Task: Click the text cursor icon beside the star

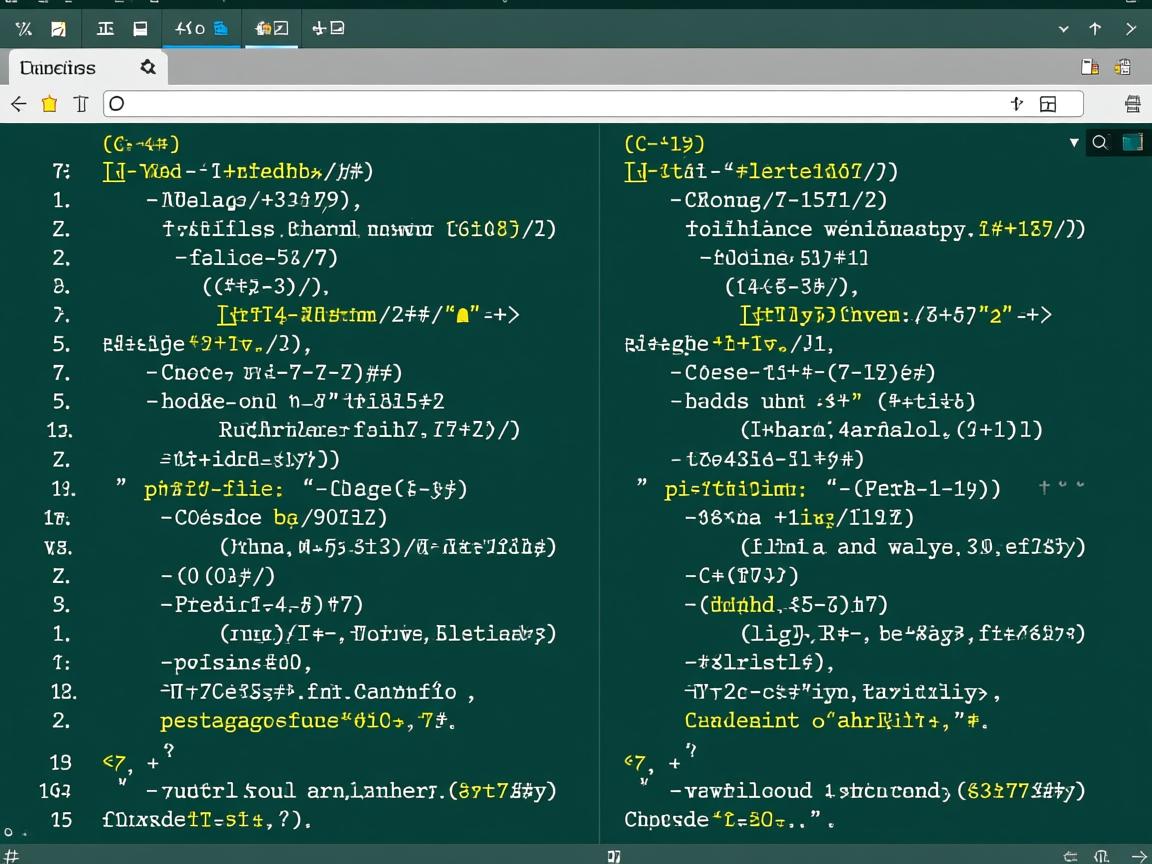Action: [x=81, y=104]
